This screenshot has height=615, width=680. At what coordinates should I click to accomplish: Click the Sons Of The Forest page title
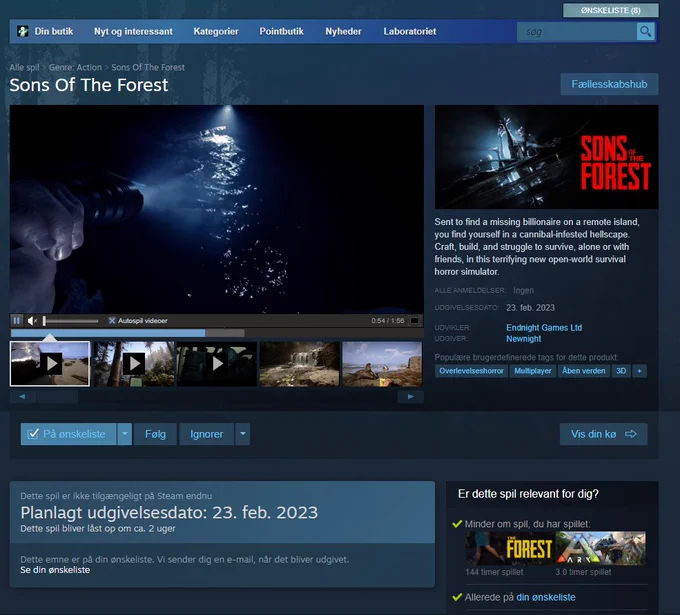[x=89, y=85]
